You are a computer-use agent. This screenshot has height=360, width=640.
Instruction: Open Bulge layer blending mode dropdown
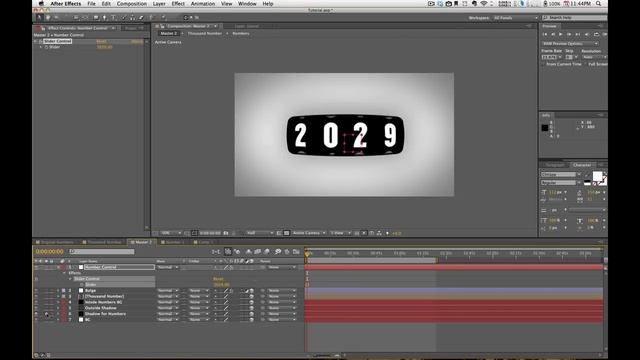tap(167, 291)
